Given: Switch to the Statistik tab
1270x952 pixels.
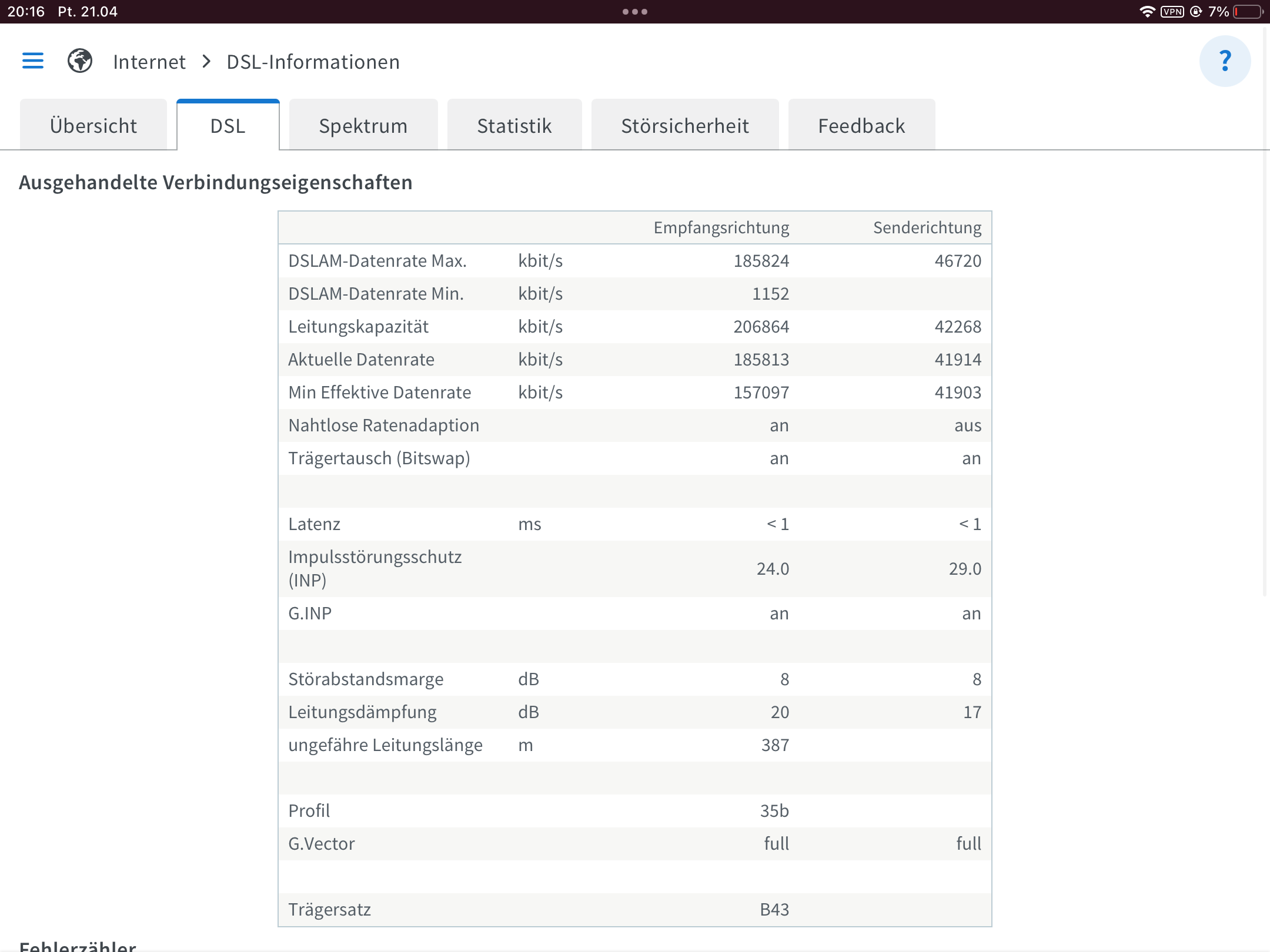Looking at the screenshot, I should point(514,126).
